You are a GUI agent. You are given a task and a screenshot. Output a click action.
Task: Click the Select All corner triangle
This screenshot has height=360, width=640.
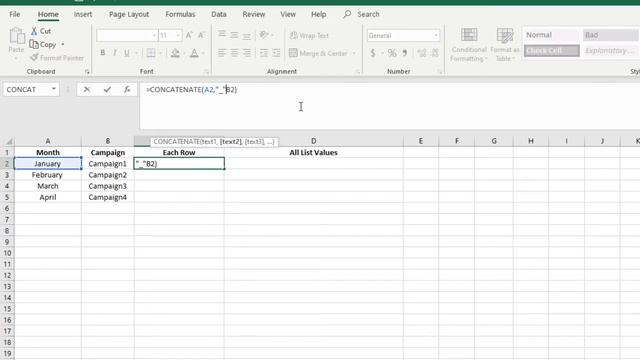tap(8, 141)
